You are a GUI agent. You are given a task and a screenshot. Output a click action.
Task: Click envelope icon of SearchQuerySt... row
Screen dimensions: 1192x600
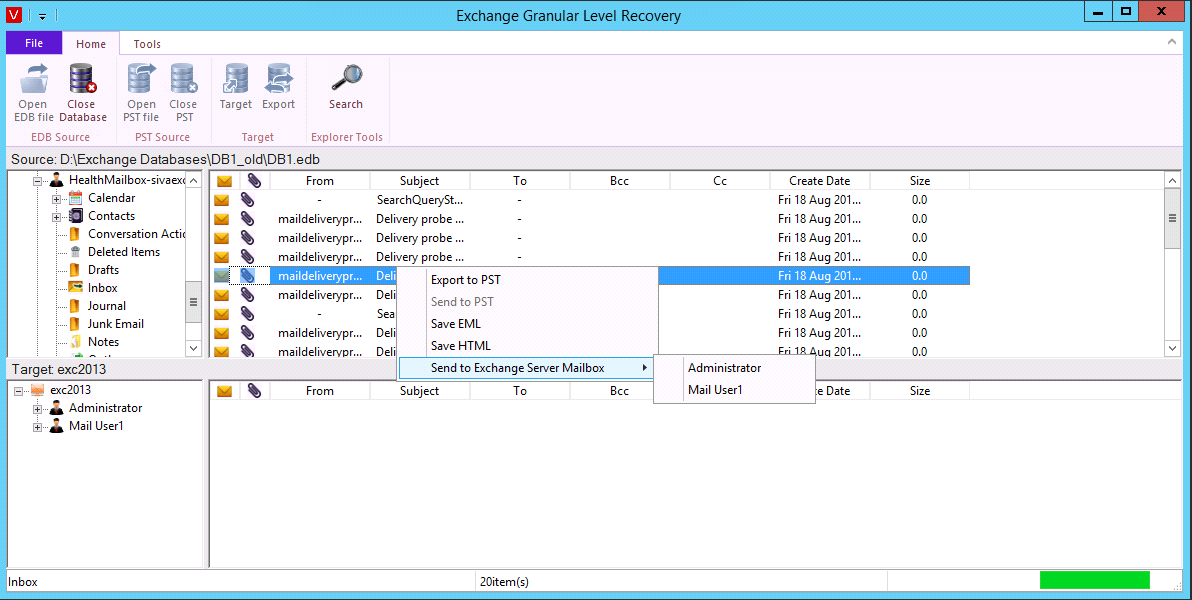(x=222, y=200)
